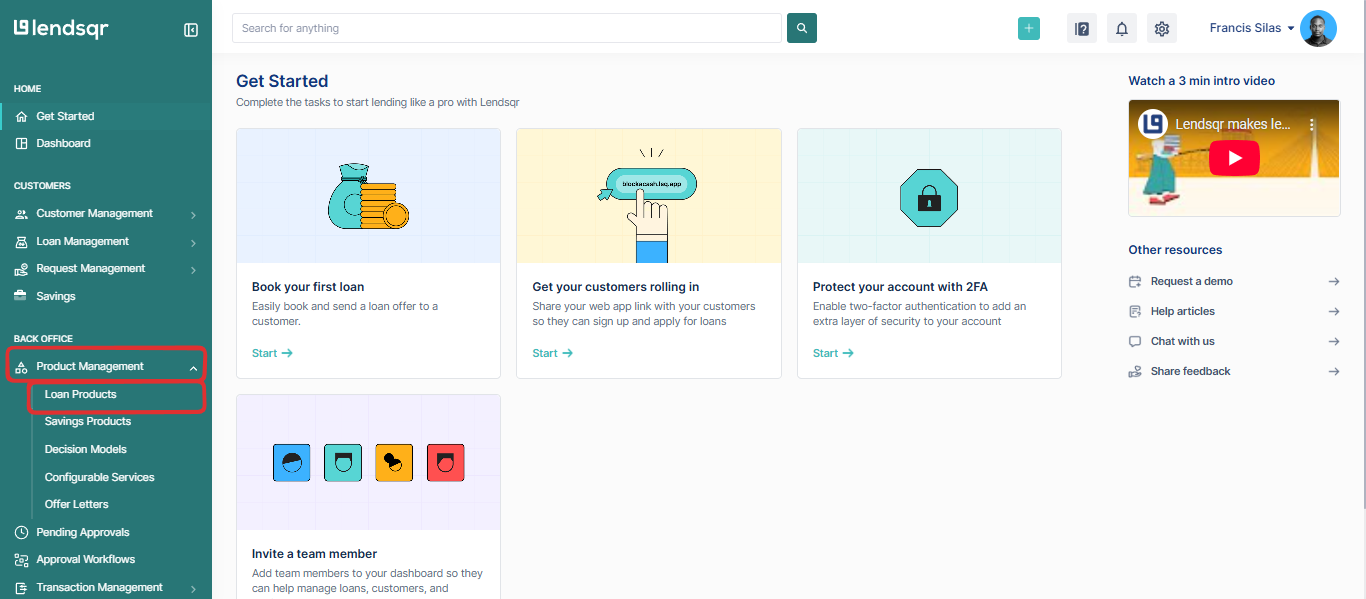The width and height of the screenshot is (1366, 599).
Task: Click the Approval Workflows icon
Action: (x=22, y=560)
